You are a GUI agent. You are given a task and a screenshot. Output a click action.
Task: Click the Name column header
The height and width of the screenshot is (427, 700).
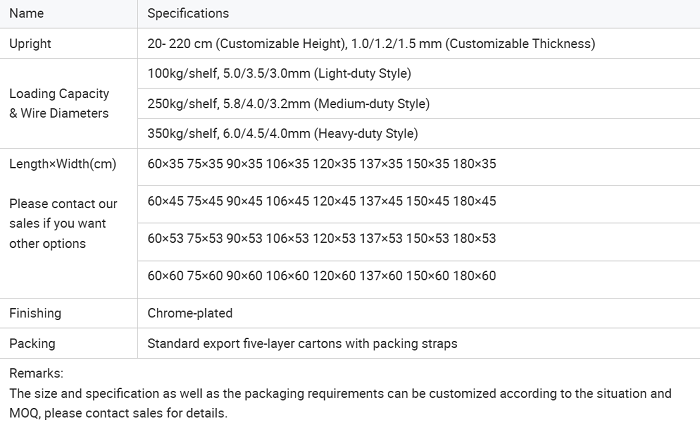pos(25,13)
